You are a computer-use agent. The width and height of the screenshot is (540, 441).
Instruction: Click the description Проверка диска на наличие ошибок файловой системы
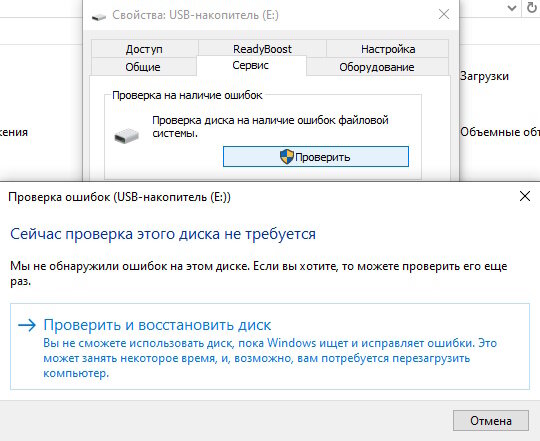[x=270, y=126]
